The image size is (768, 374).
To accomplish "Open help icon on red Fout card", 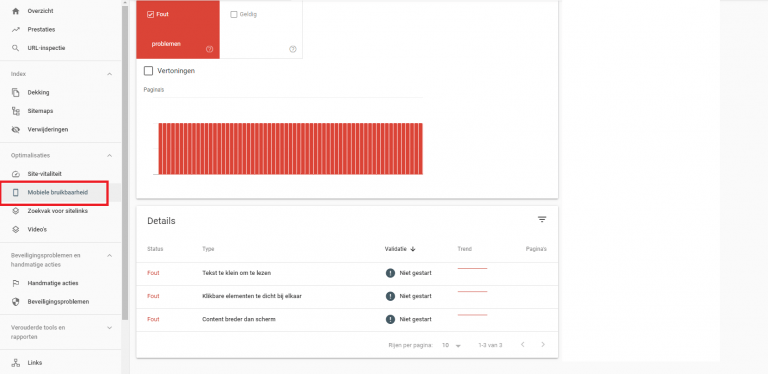I will click(x=210, y=49).
